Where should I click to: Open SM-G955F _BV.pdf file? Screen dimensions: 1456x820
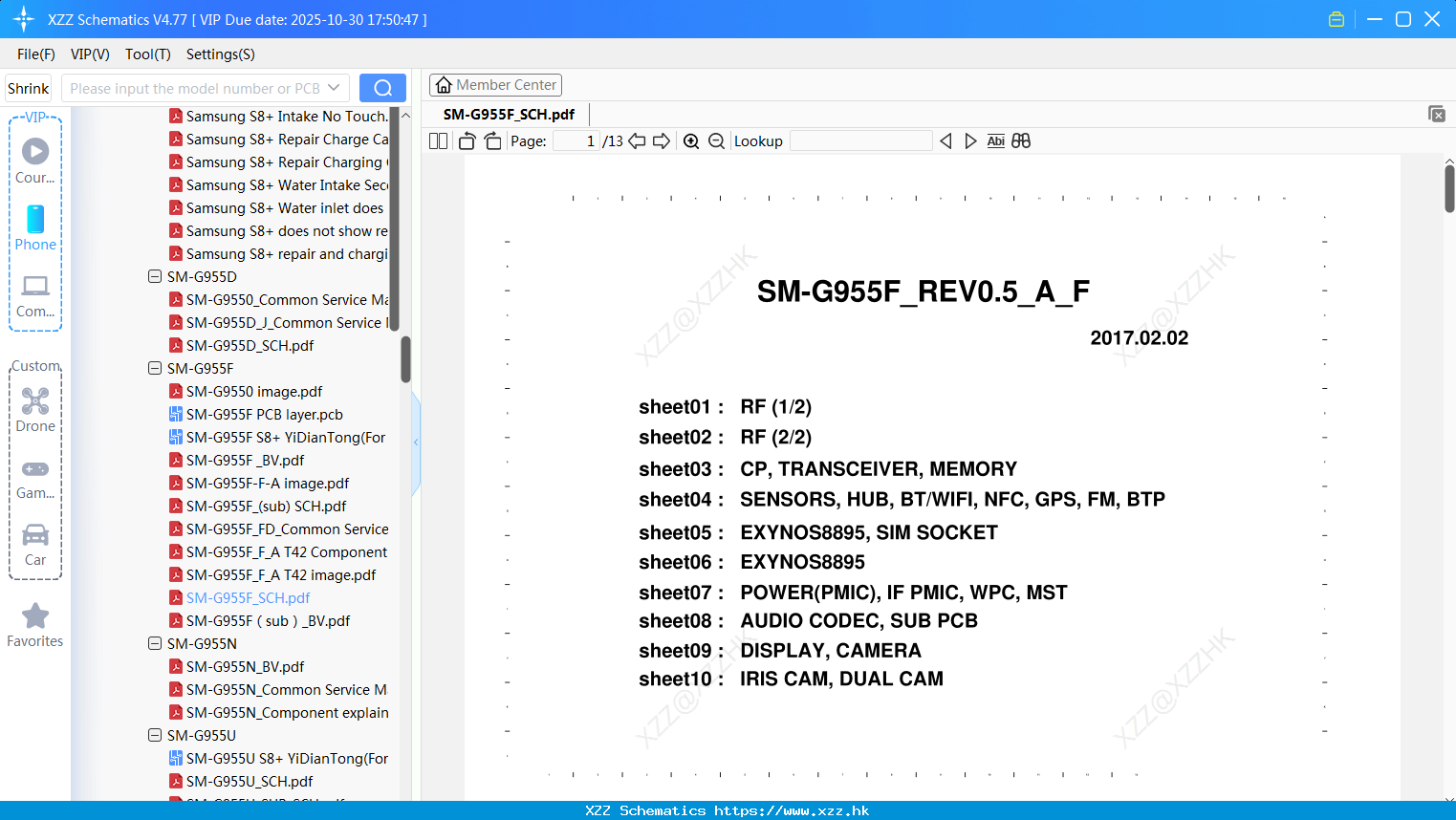[246, 460]
